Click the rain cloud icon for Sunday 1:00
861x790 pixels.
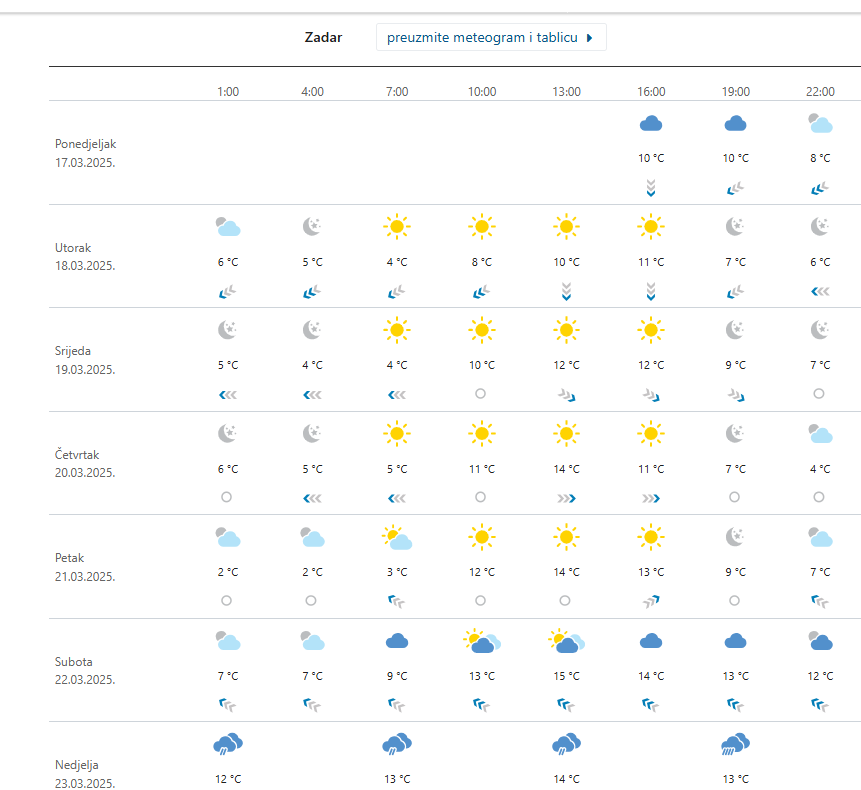tap(228, 744)
